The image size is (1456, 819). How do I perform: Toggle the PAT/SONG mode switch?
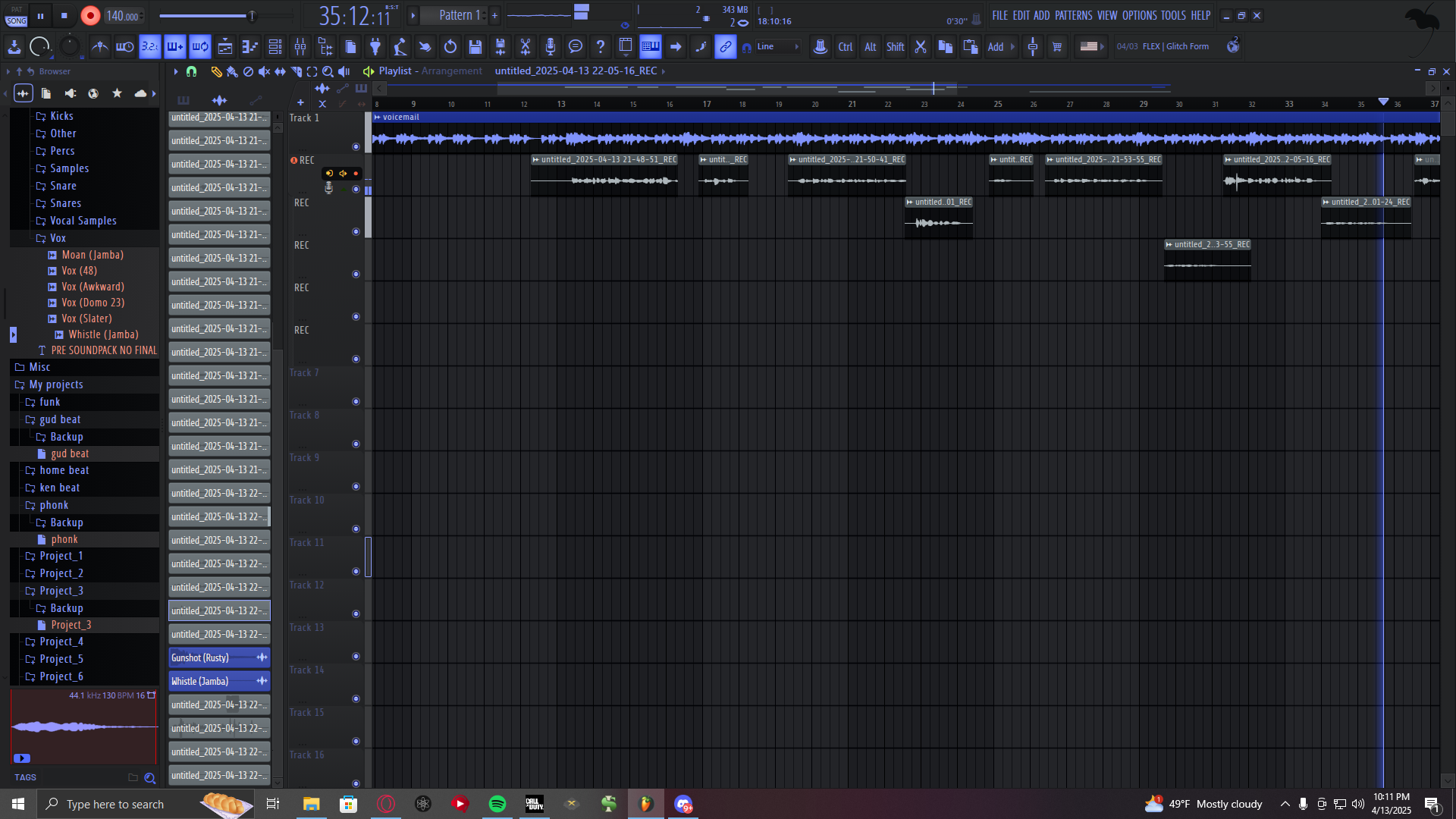click(x=16, y=16)
